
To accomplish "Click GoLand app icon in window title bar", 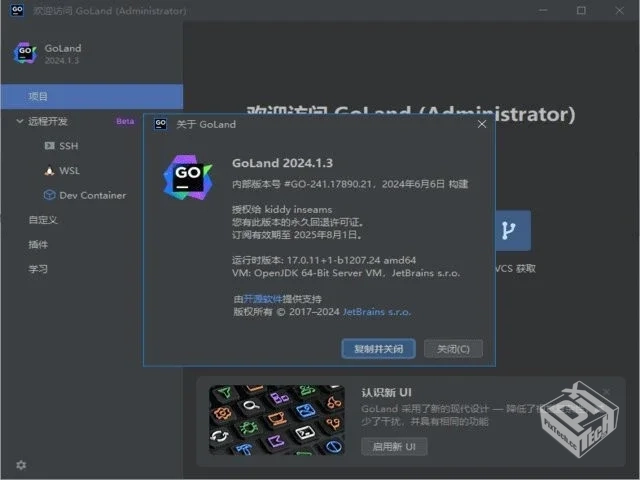I will tap(17, 10).
